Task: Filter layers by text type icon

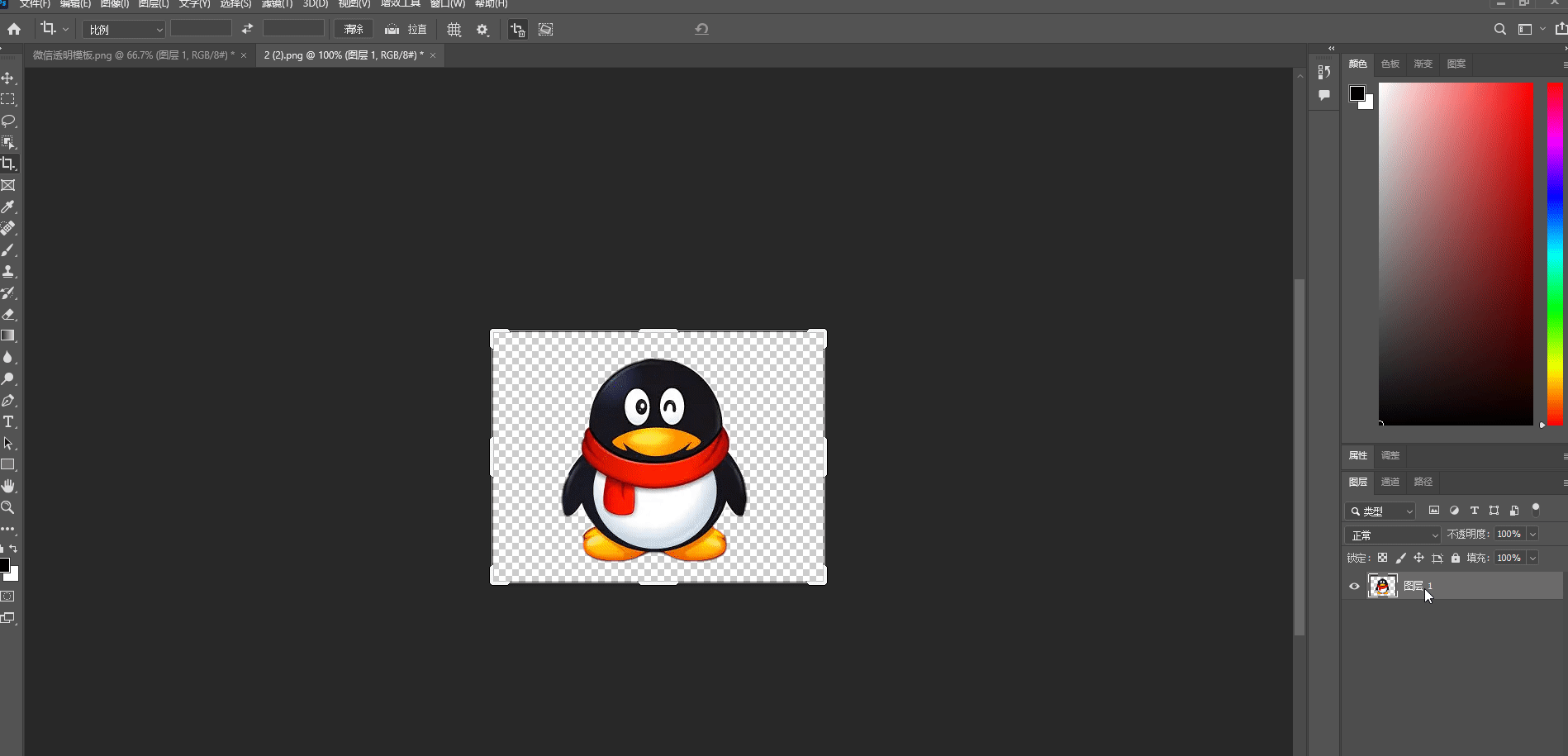Action: tap(1474, 511)
